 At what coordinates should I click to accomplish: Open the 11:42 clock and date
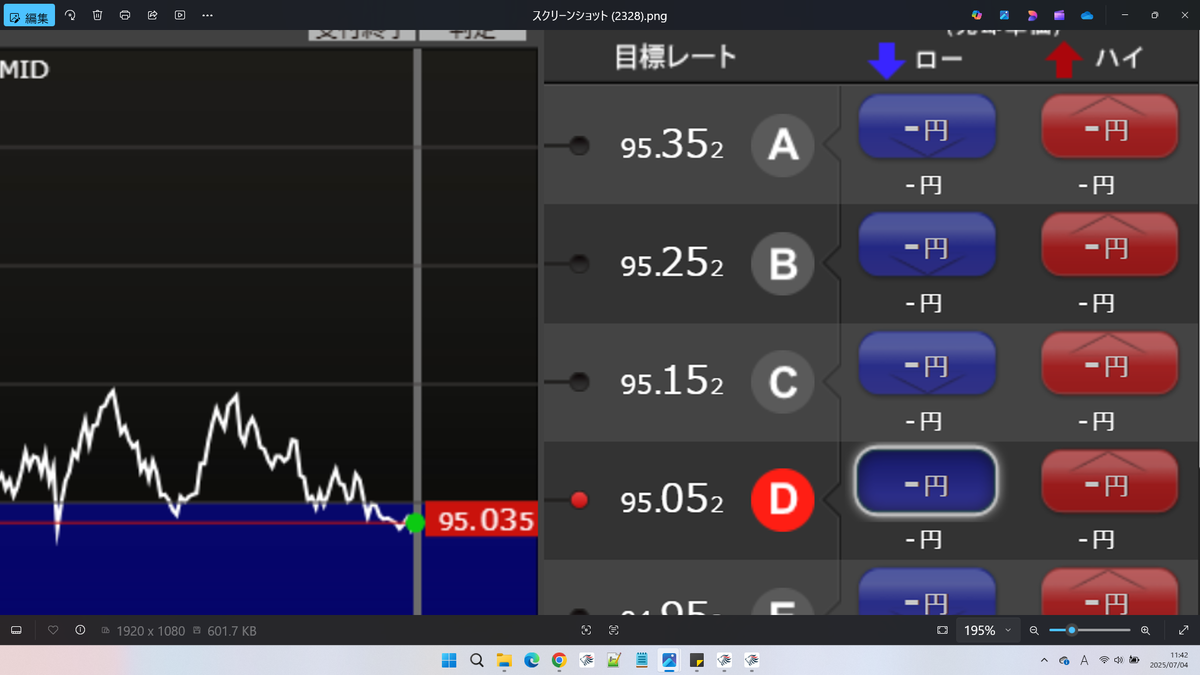(x=1171, y=660)
